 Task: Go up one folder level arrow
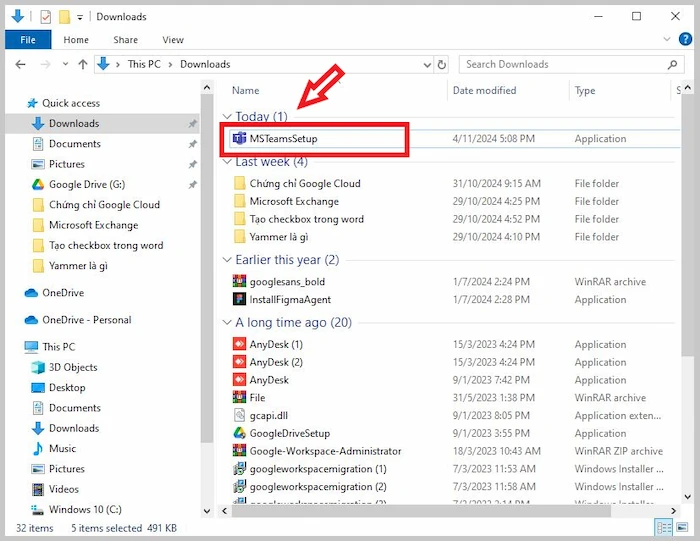(x=83, y=64)
